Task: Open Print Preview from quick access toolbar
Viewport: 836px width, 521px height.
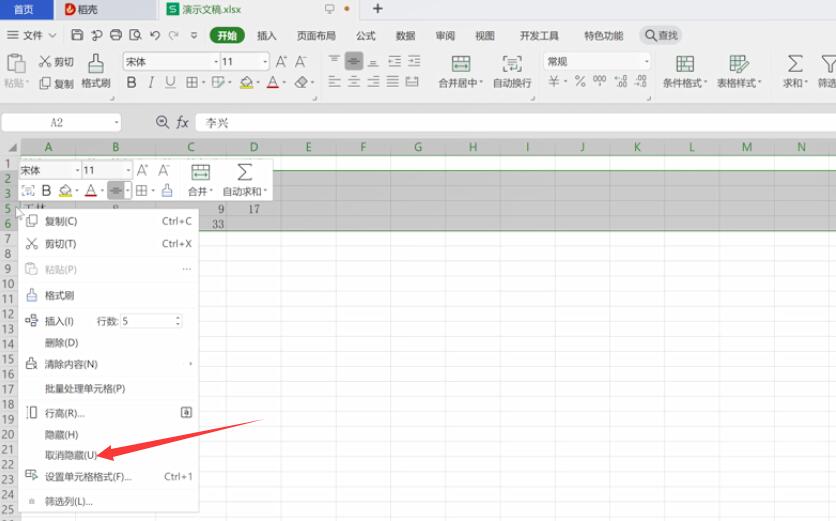Action: tap(135, 35)
